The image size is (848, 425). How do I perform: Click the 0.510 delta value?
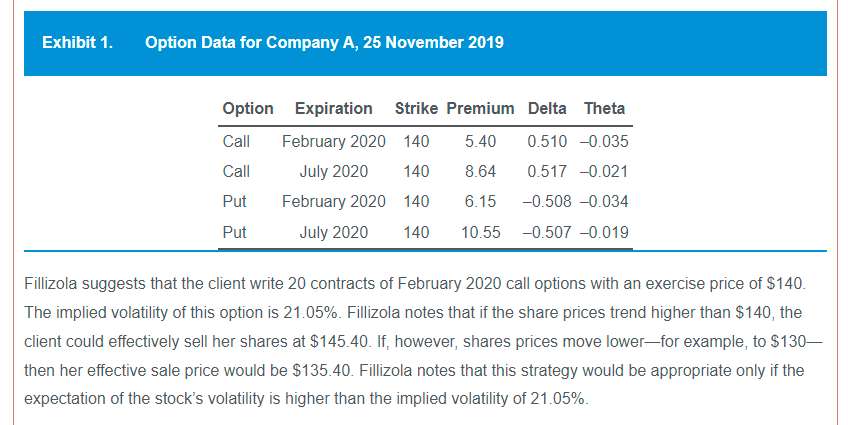[x=546, y=141]
